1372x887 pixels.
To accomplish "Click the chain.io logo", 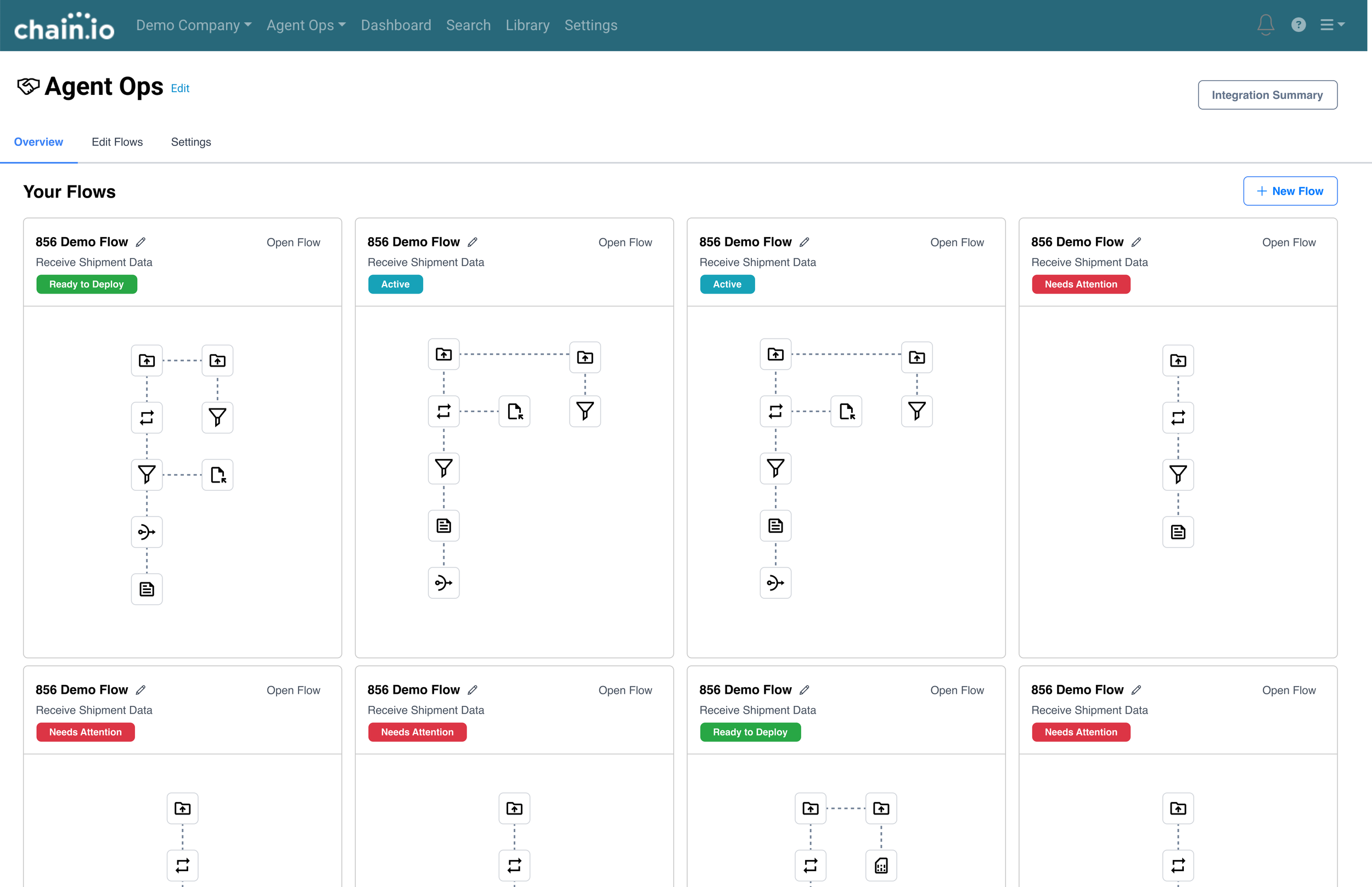I will click(64, 26).
